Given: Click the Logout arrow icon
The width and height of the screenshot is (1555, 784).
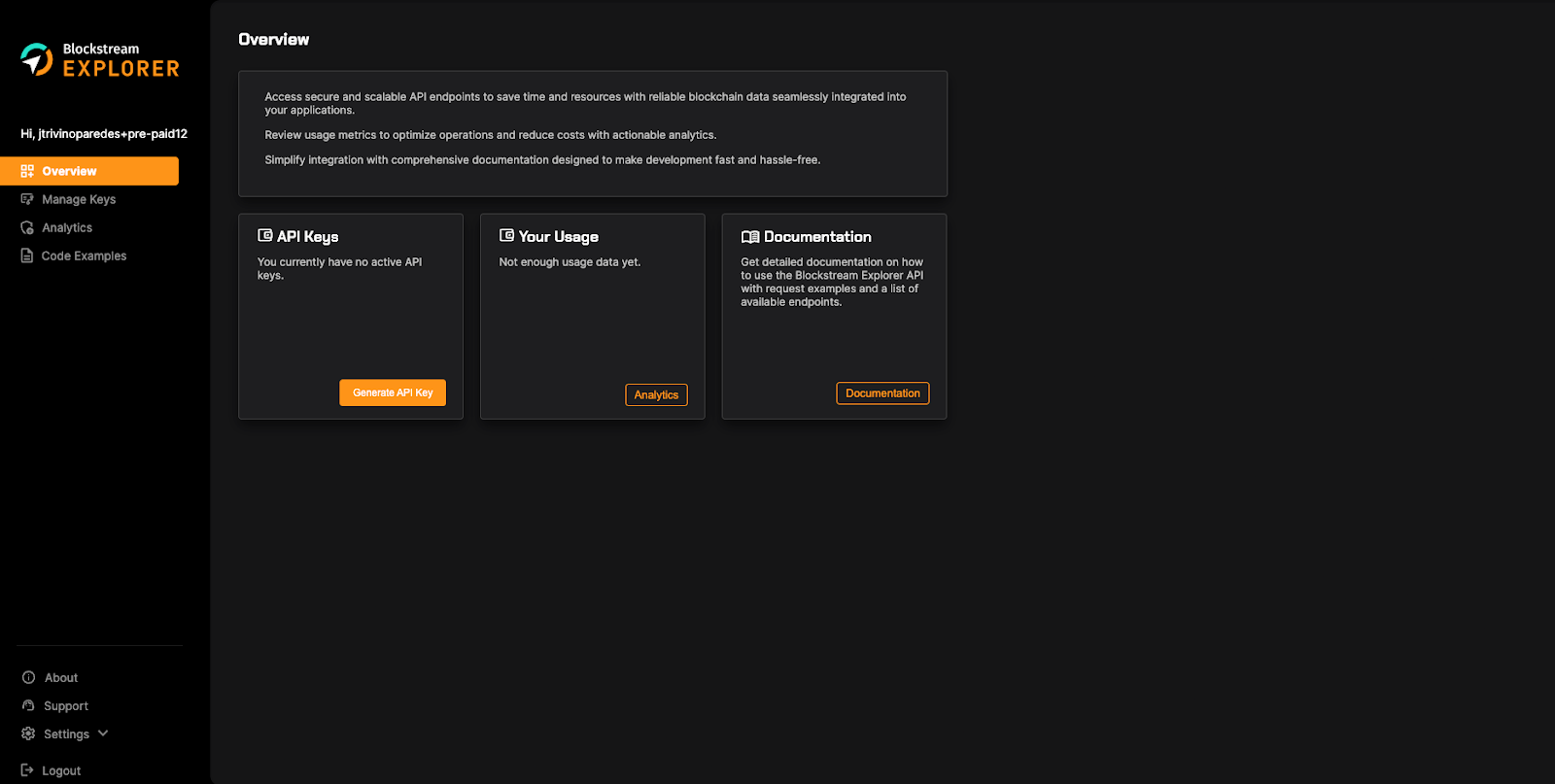Looking at the screenshot, I should [27, 770].
